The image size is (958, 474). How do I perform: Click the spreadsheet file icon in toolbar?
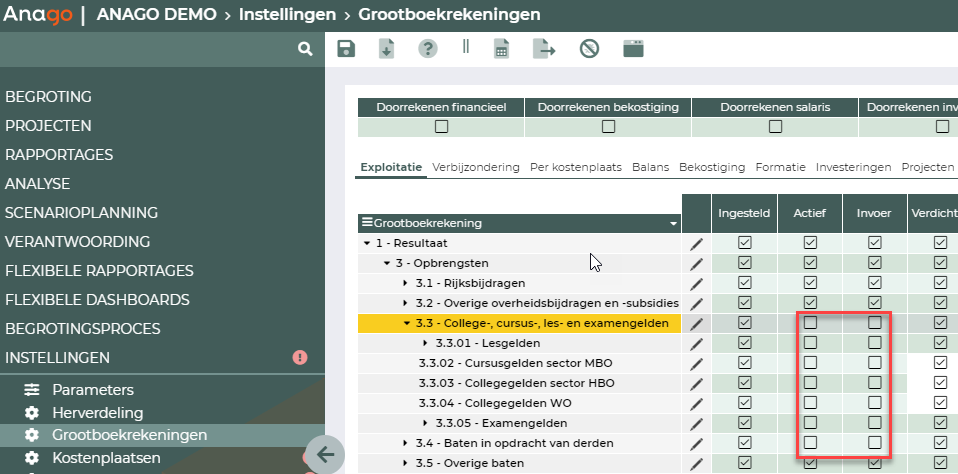502,49
